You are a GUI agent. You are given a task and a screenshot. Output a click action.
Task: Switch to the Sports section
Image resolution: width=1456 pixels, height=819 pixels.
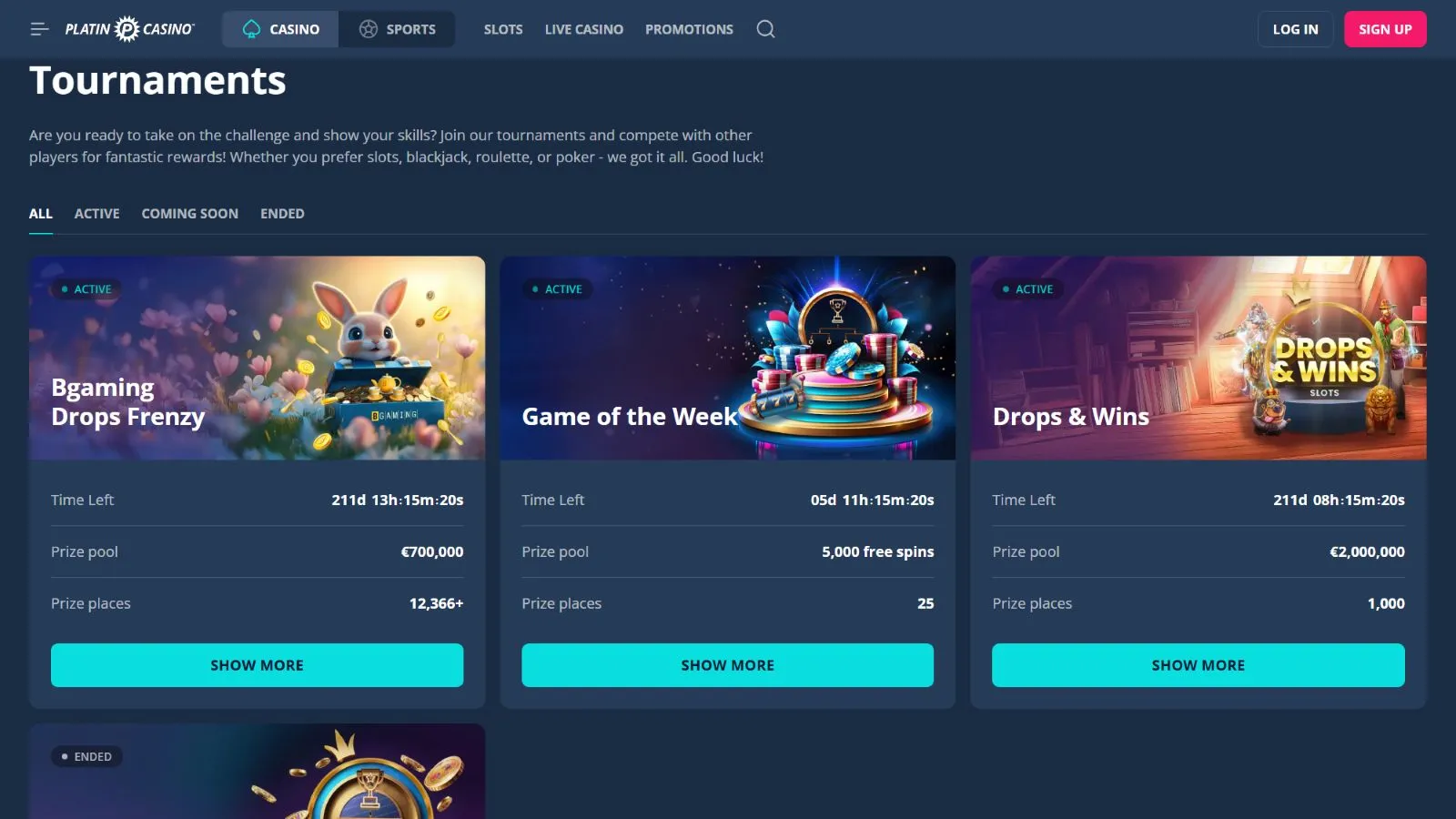point(397,29)
